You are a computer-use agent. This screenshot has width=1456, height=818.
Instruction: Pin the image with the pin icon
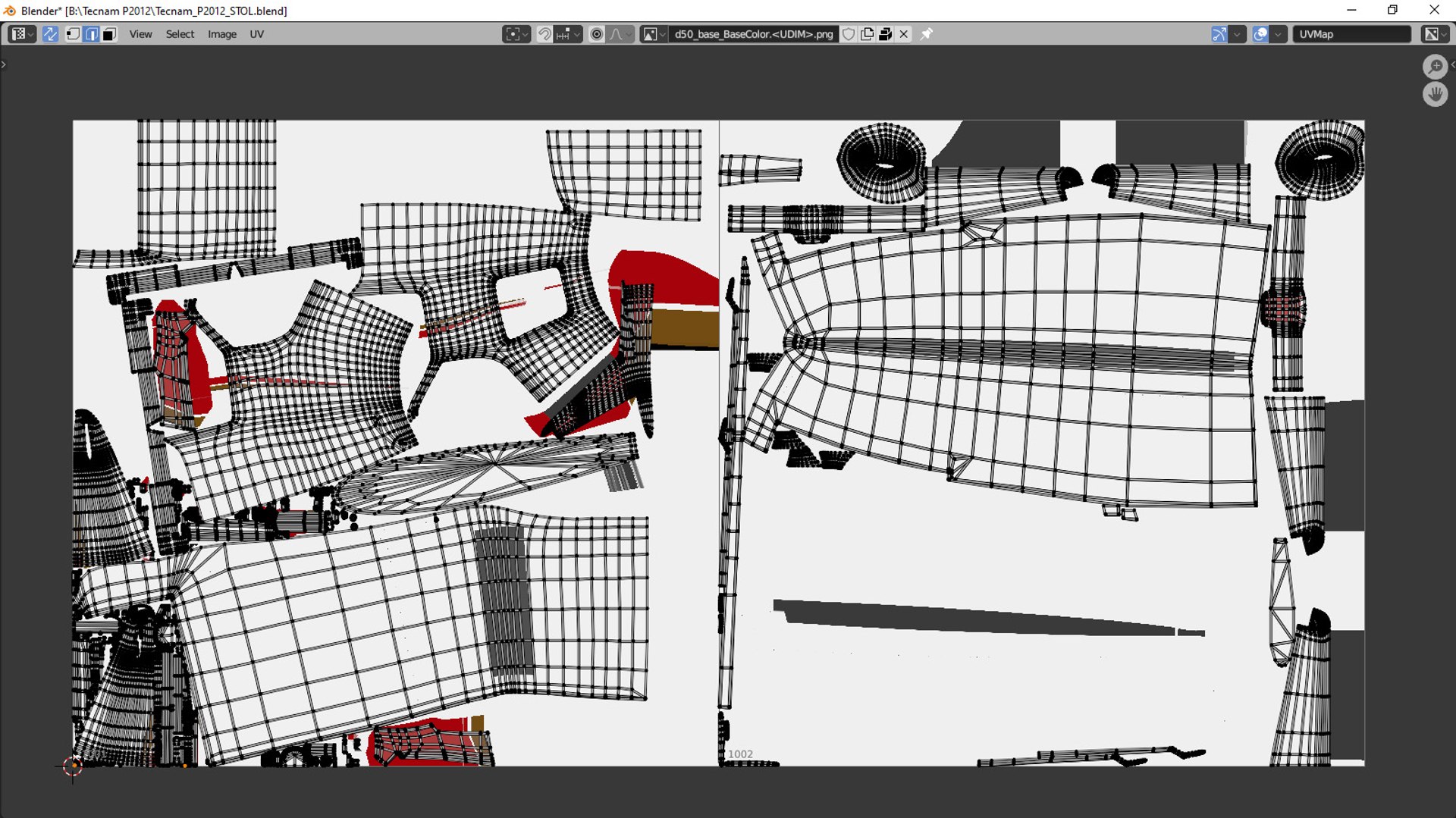[x=926, y=34]
